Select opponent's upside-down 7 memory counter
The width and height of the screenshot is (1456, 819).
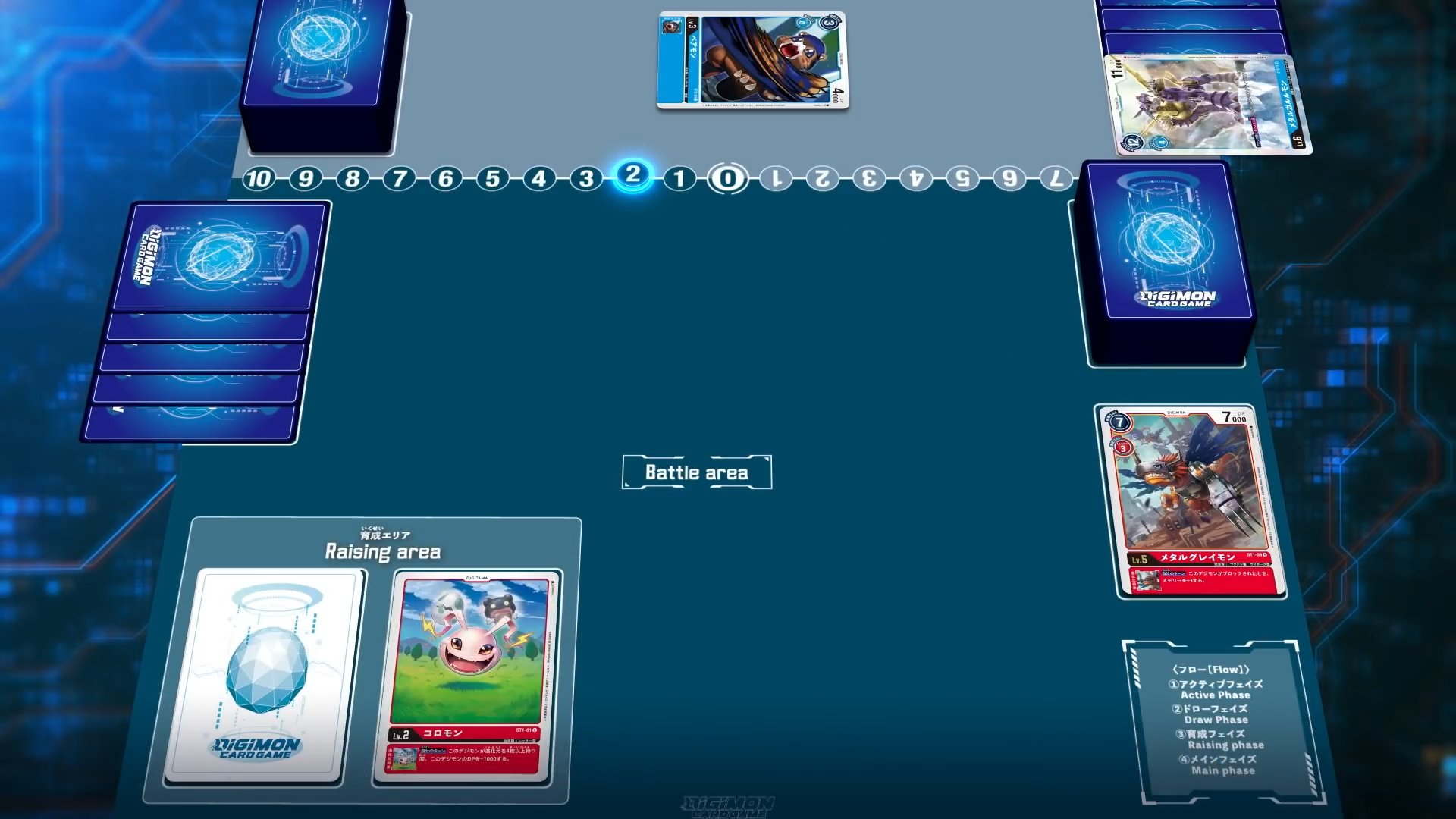[1056, 179]
